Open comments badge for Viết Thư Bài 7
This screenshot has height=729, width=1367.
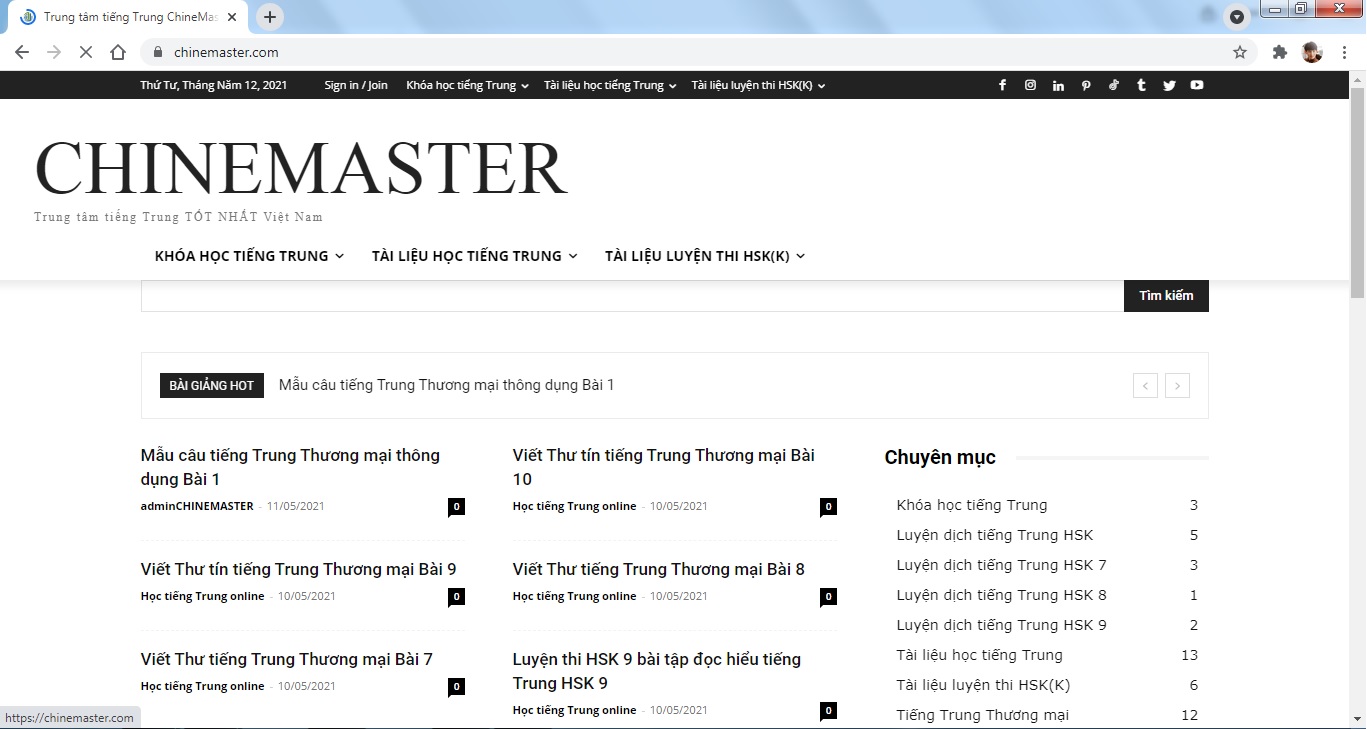[x=456, y=687]
